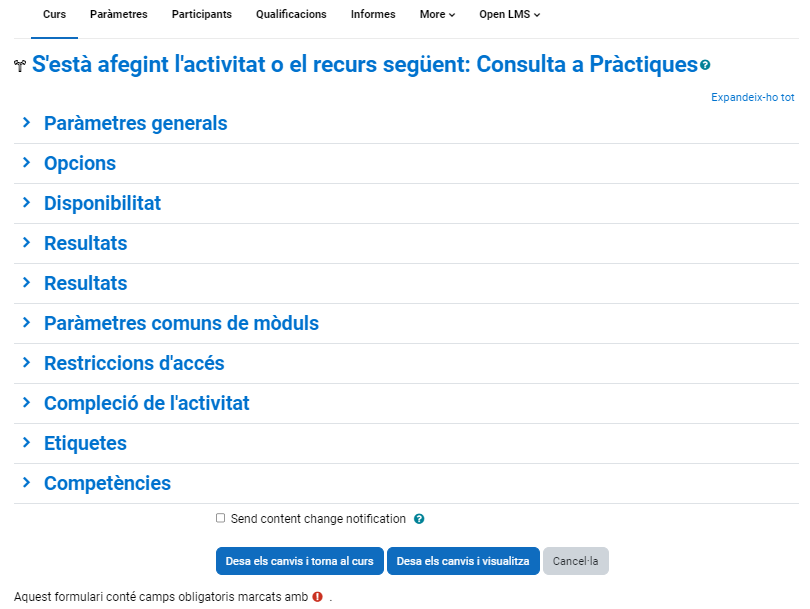Screen dimensions: 810x609
Task: Click the Expandeix-ho tot link
Action: [752, 98]
